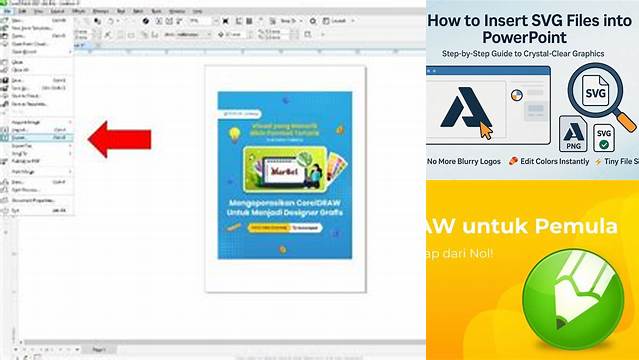
Task: Click the Launch application icon
Action: tap(327, 21)
